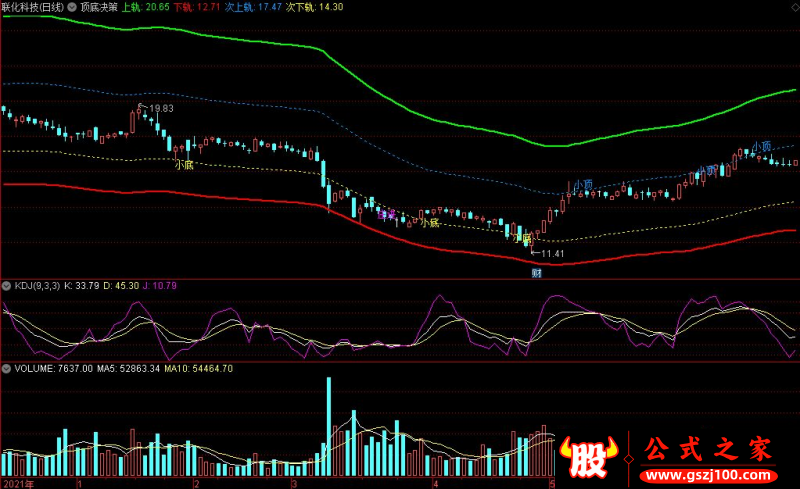Click the 财 marker below the price low
This screenshot has height=489, width=800.
[536, 273]
